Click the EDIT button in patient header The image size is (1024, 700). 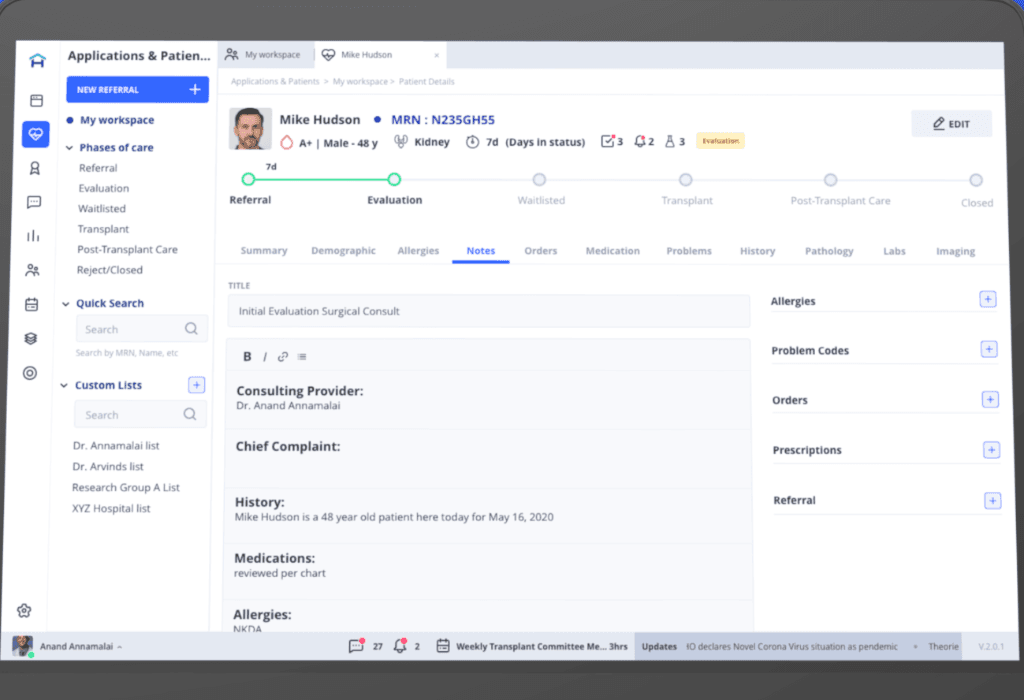tap(950, 123)
